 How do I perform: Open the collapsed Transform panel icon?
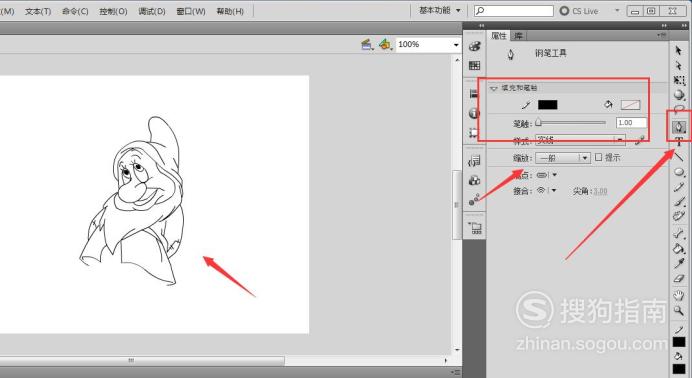pyautogui.click(x=474, y=132)
